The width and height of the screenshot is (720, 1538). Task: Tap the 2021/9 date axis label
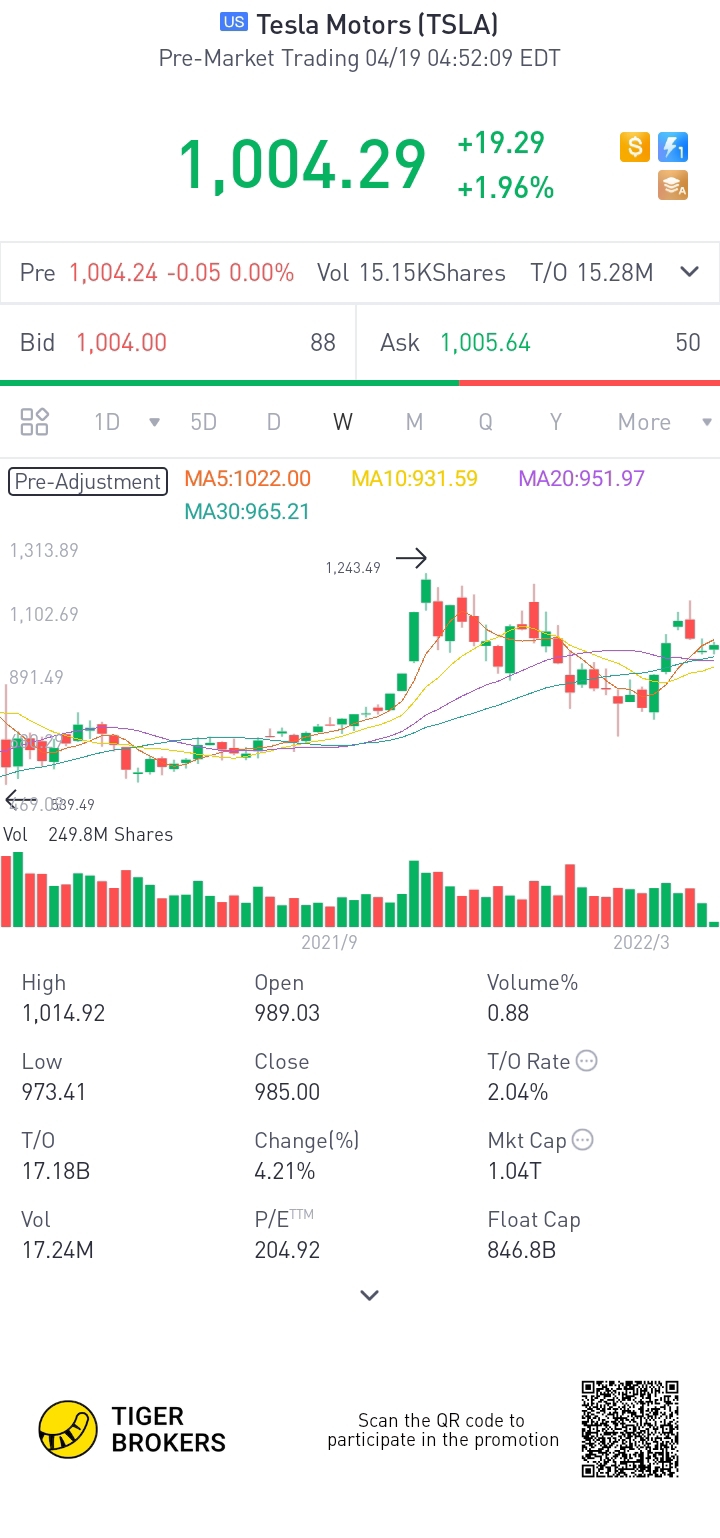point(329,942)
